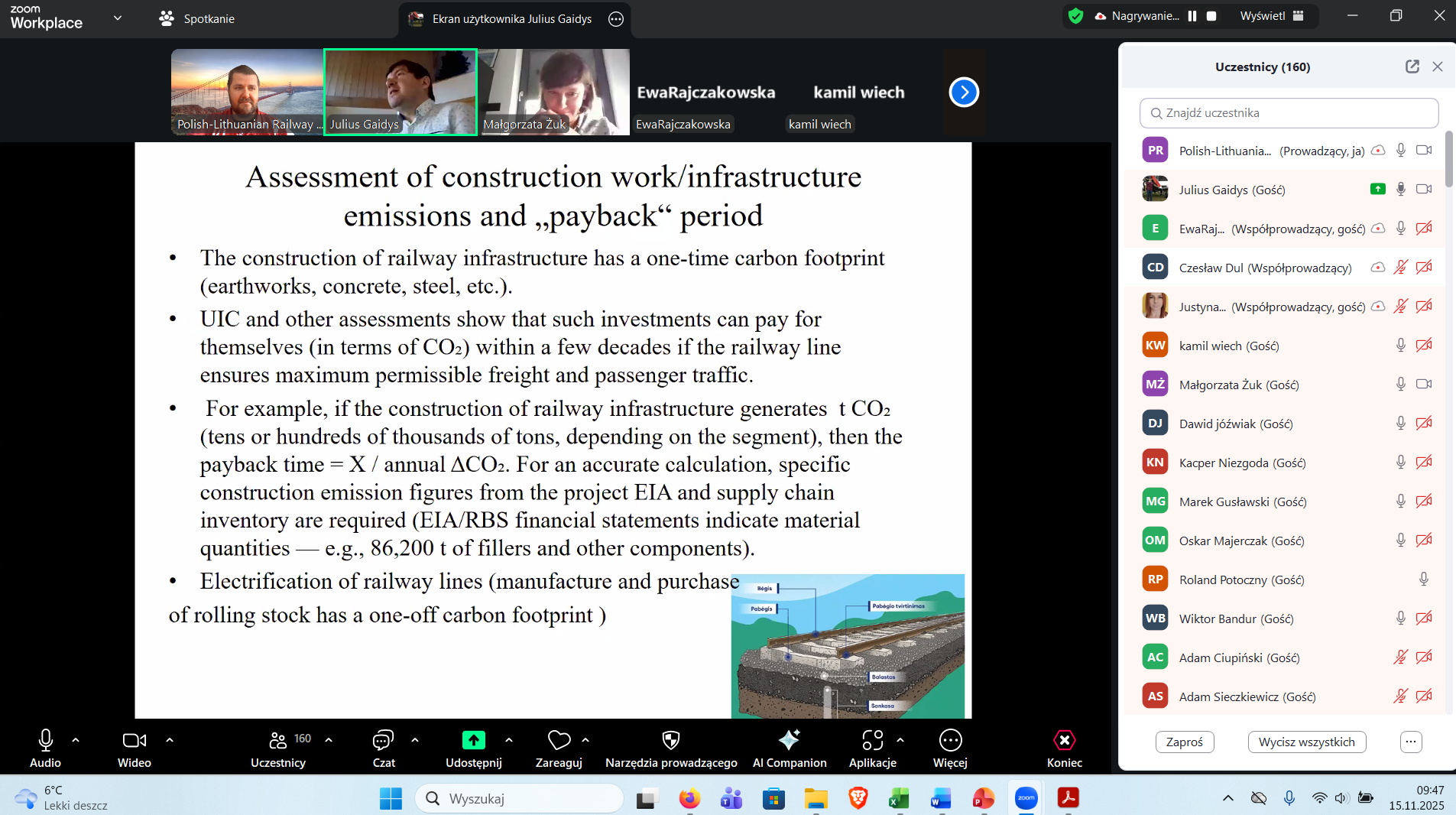Expand audio options arrow next to Audio
The width and height of the screenshot is (1456, 815).
pyautogui.click(x=76, y=740)
